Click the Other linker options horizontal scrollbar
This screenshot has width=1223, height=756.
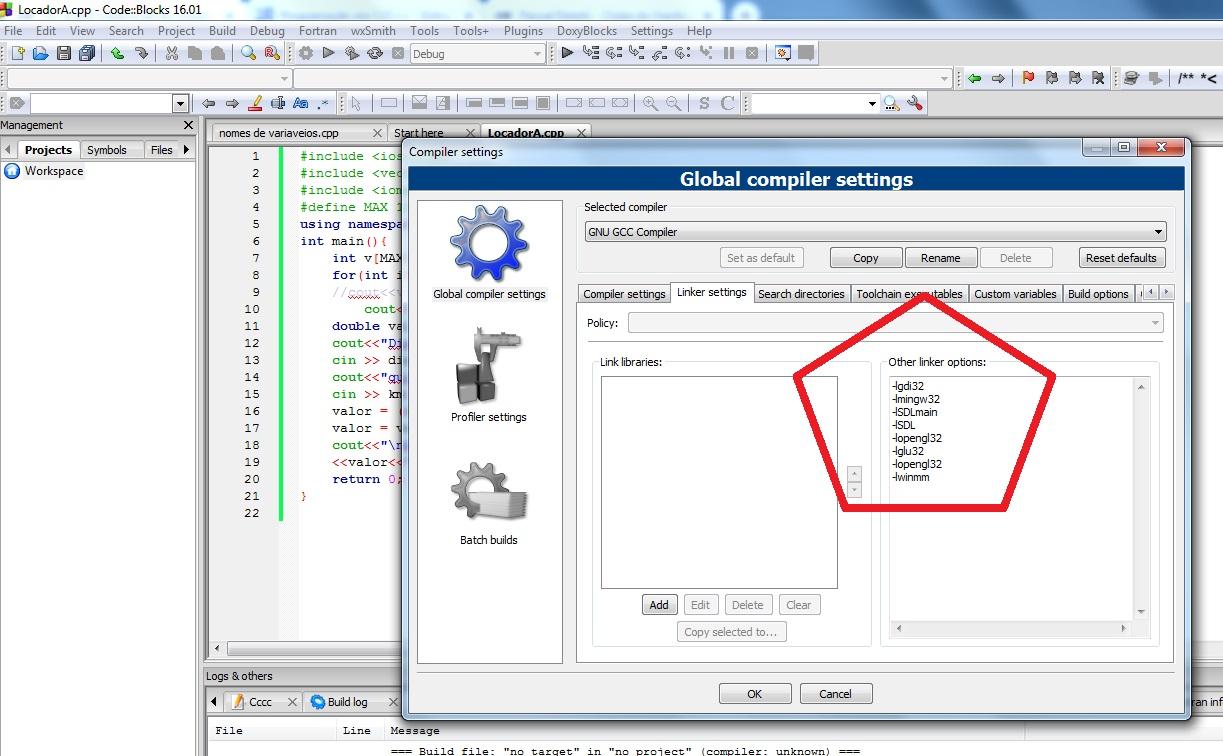pos(1011,628)
